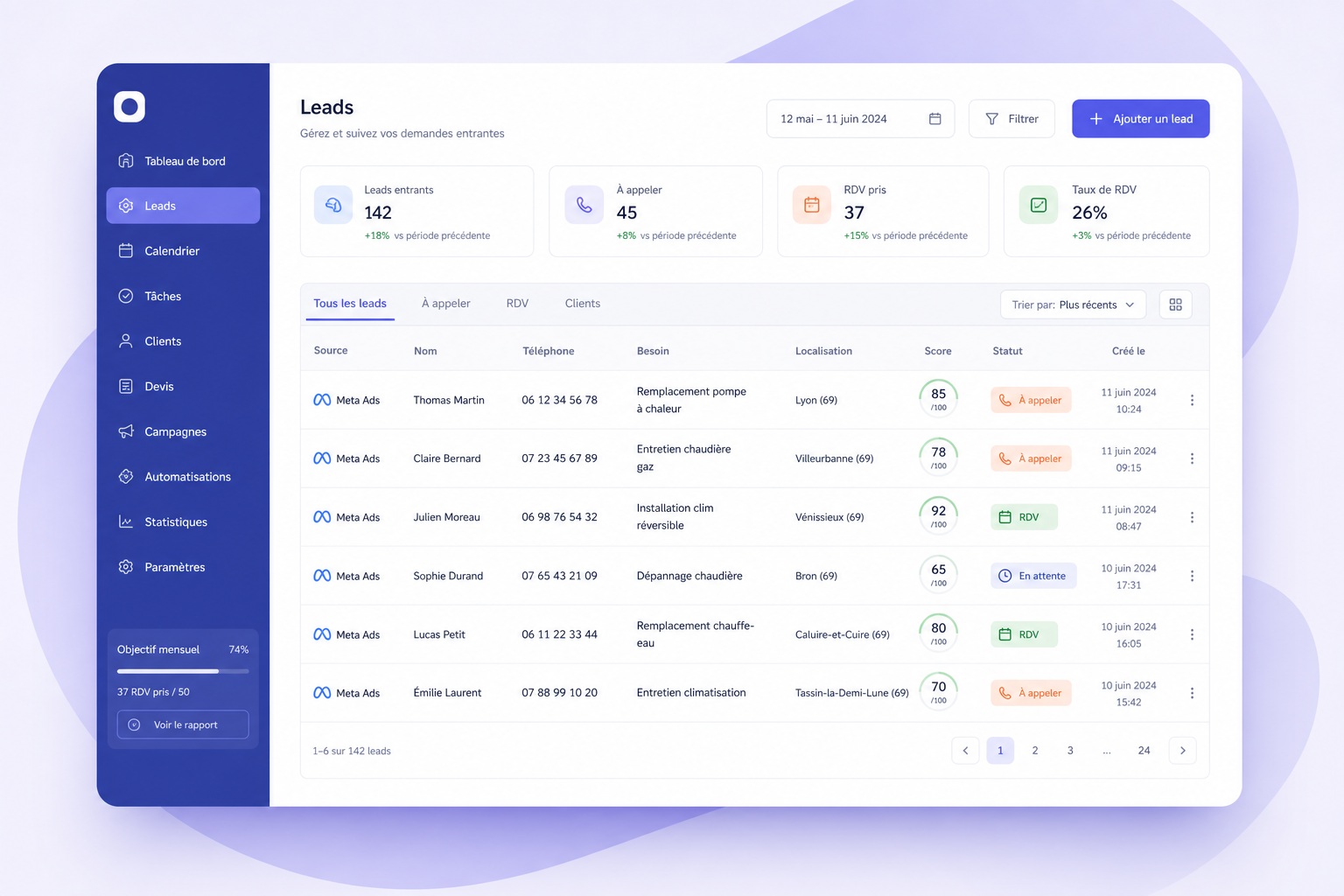Open row menu for Thomas Martin
This screenshot has height=896, width=1344.
1192,400
